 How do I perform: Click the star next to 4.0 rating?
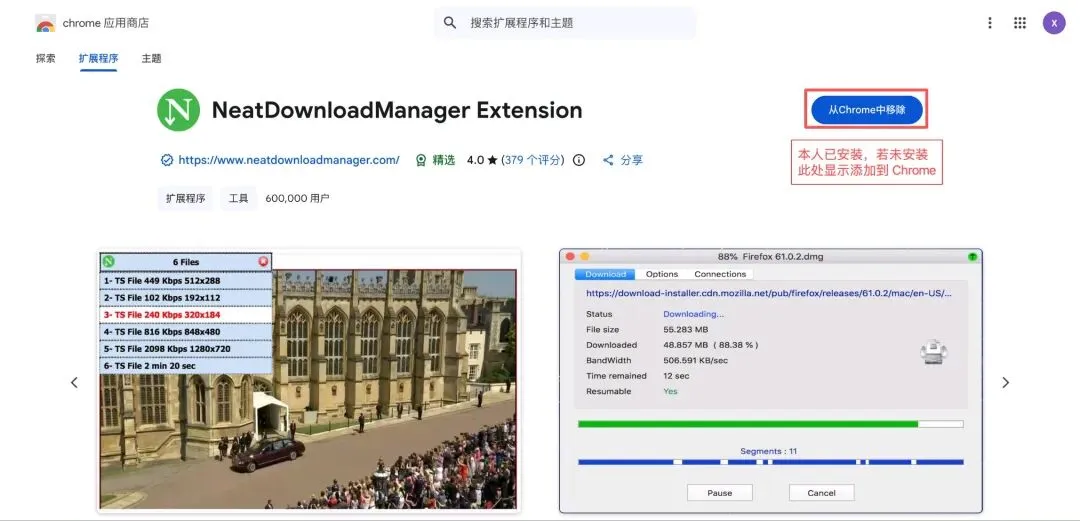coord(492,160)
